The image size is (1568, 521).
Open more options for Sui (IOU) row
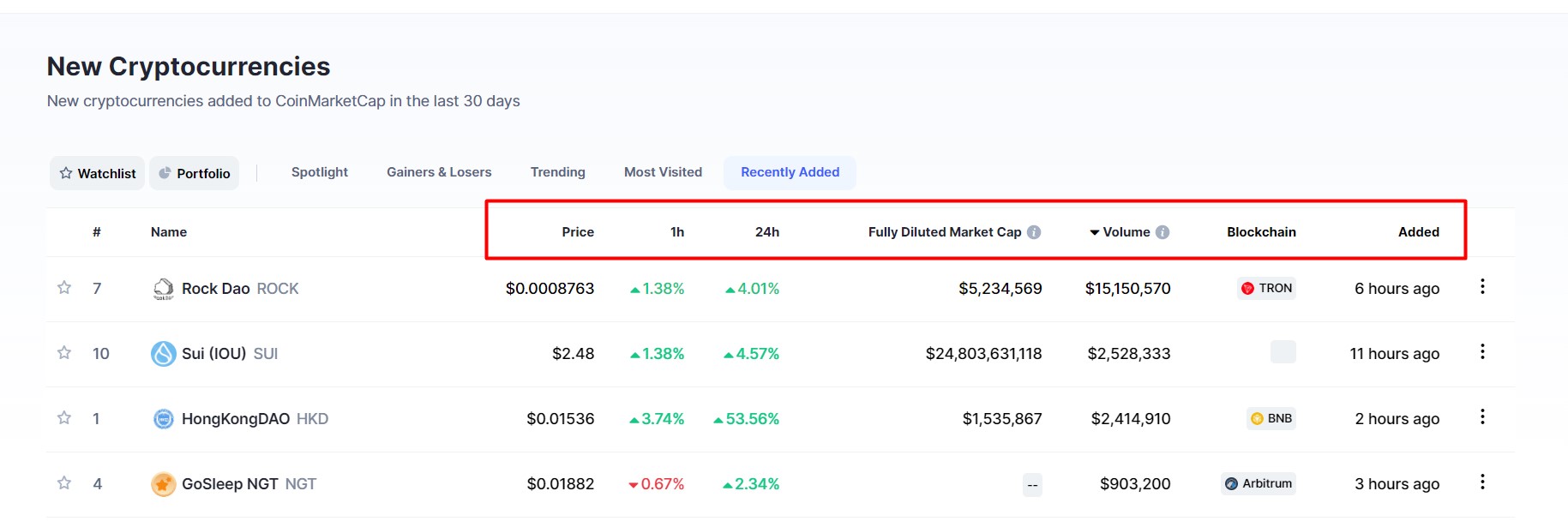click(1482, 352)
